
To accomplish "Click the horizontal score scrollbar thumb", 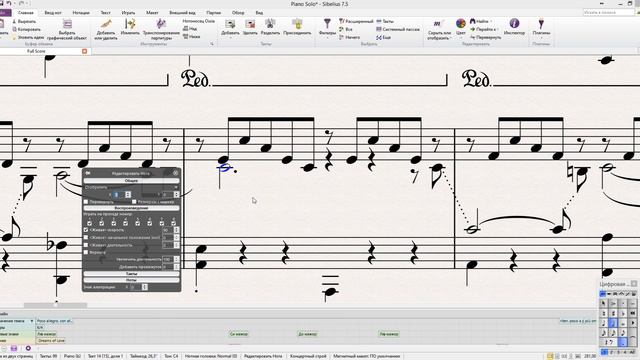I will coord(55,305).
